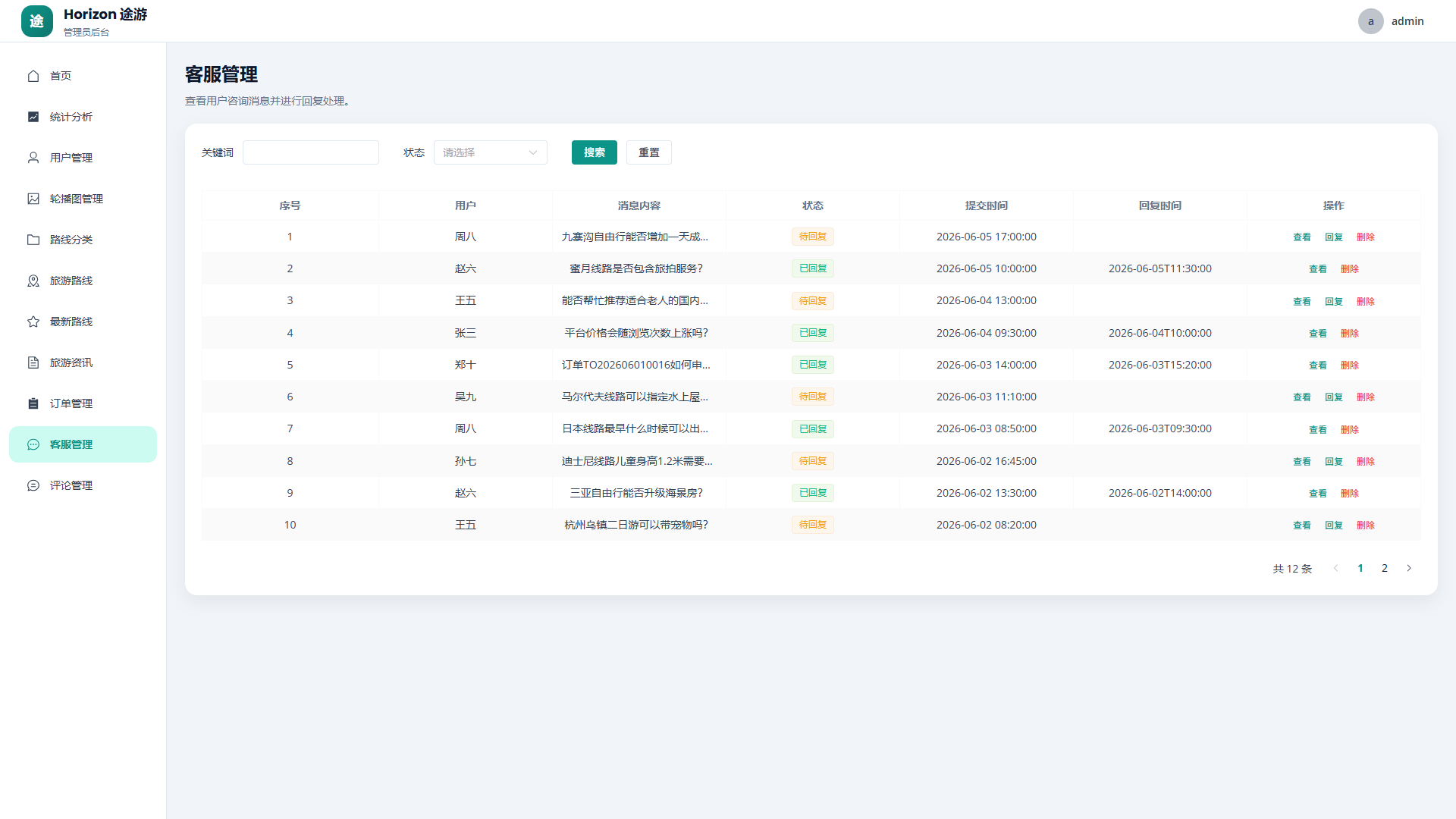Click the 搜索 search button

pos(595,152)
